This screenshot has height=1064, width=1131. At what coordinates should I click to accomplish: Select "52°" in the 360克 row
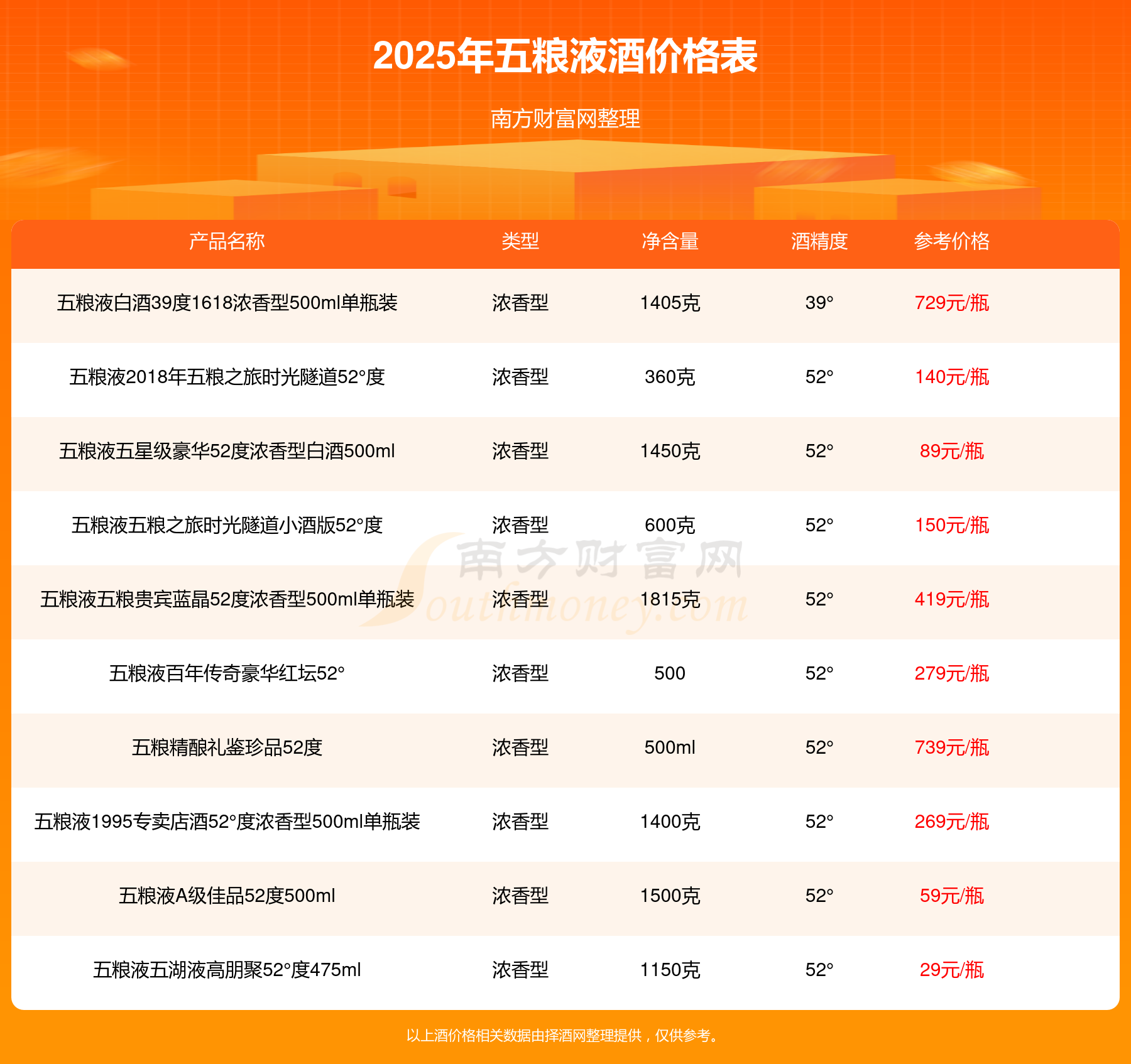819,377
